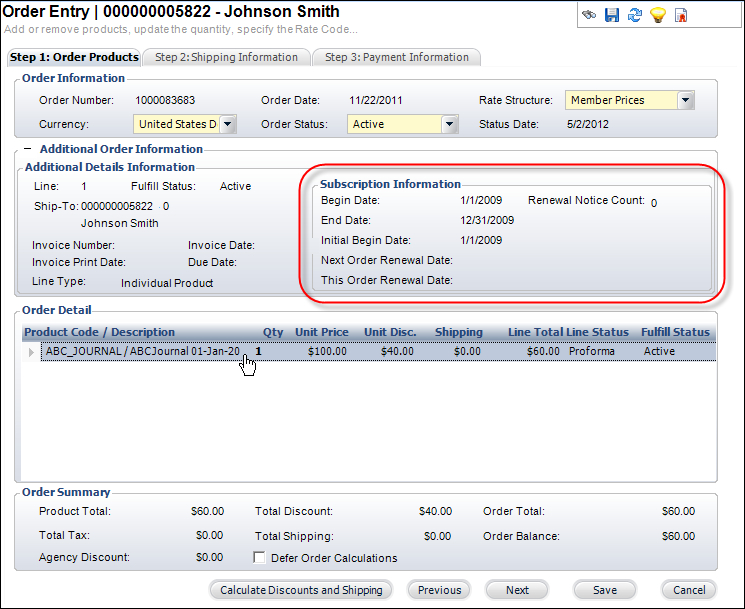Switch to Step 3: Payment Information tab
Viewport: 745px width, 609px height.
[396, 57]
